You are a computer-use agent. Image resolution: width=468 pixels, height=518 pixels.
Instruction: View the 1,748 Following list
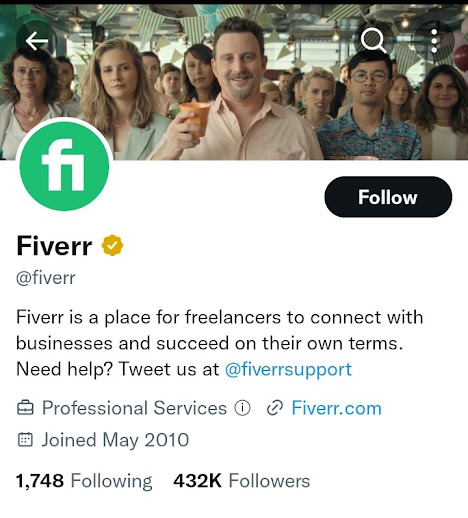tap(84, 481)
